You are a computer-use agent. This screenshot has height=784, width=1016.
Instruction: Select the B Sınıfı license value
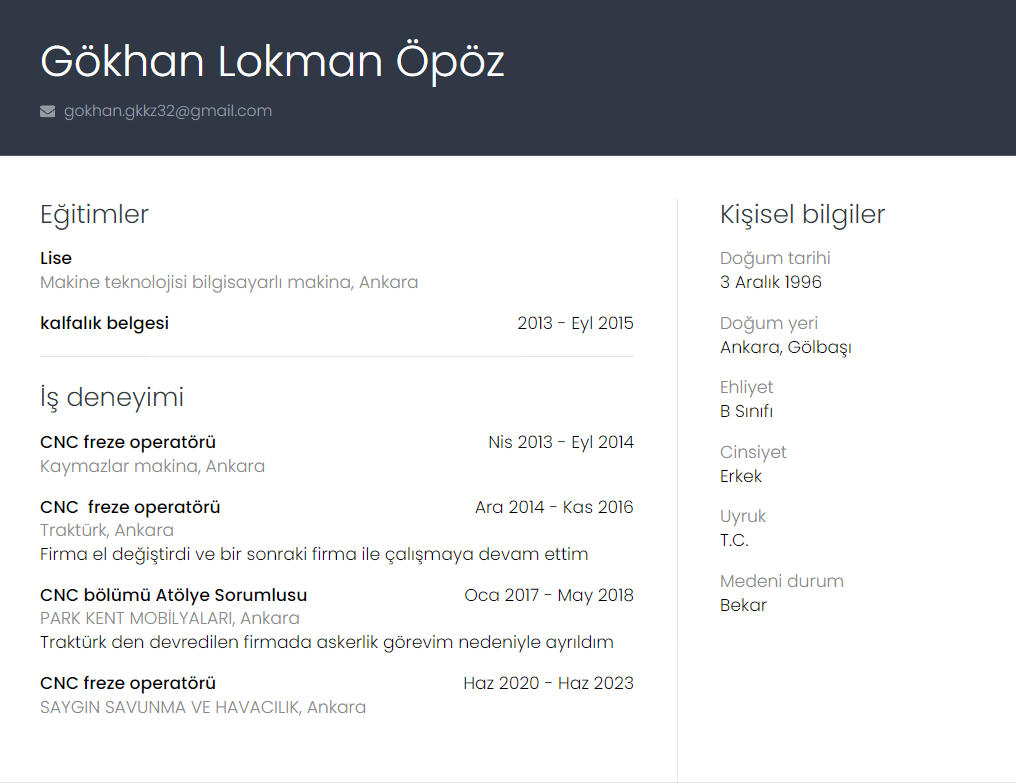[746, 411]
